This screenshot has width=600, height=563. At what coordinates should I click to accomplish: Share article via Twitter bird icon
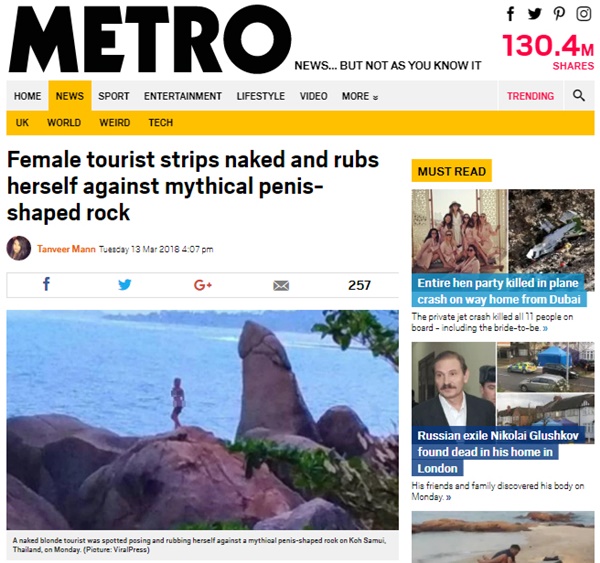(125, 285)
